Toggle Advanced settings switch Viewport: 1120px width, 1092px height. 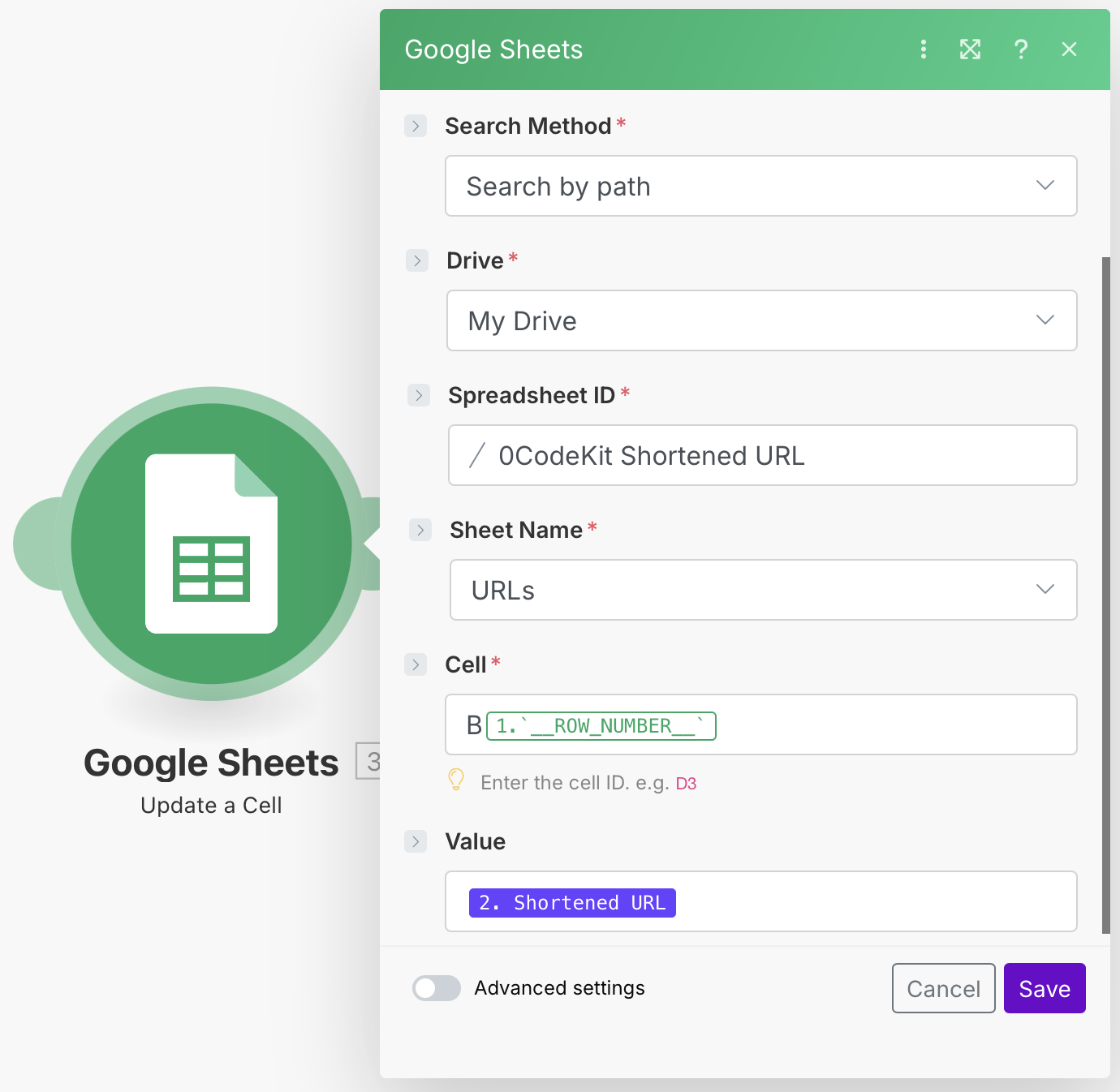click(437, 988)
